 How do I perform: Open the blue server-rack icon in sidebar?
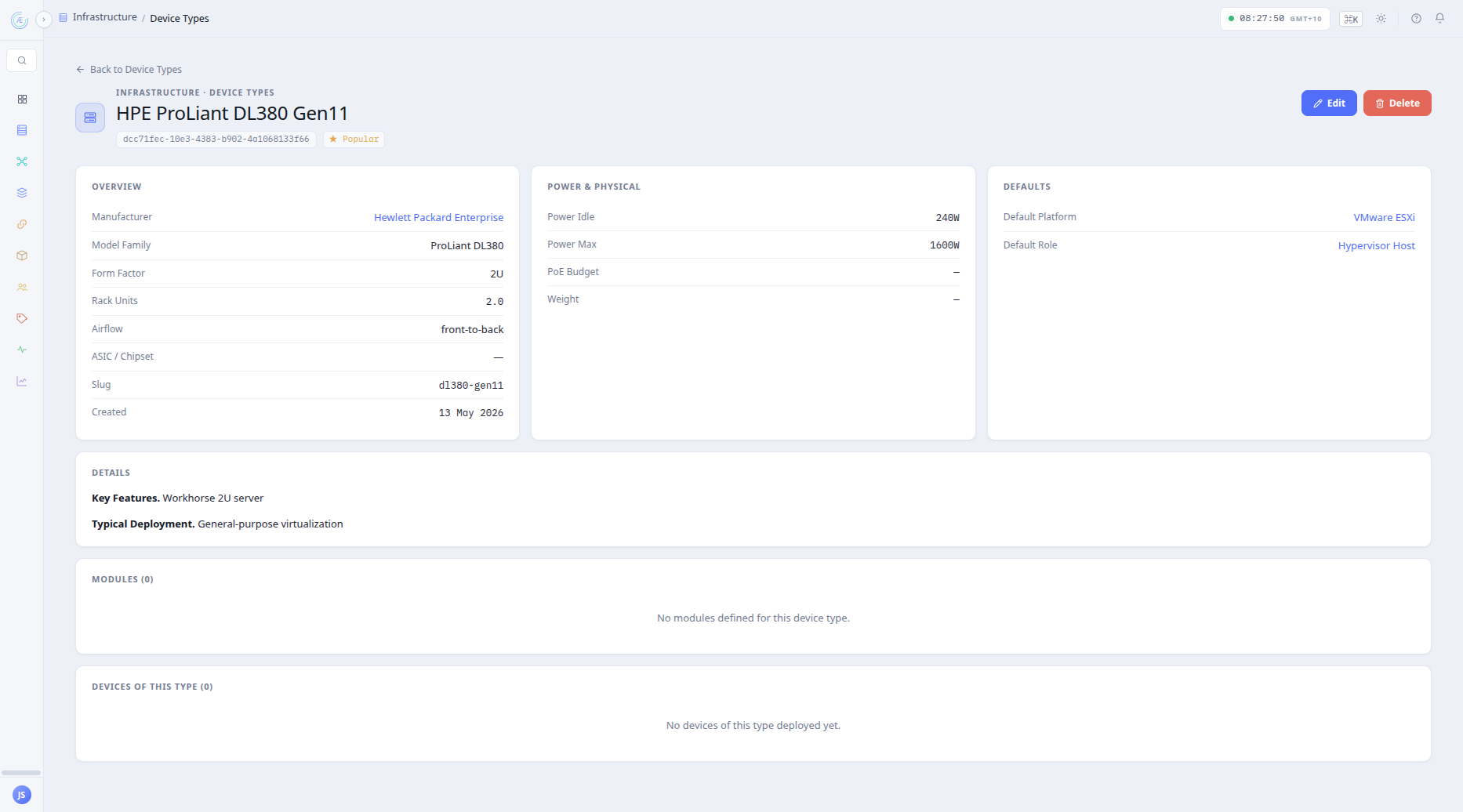[22, 130]
